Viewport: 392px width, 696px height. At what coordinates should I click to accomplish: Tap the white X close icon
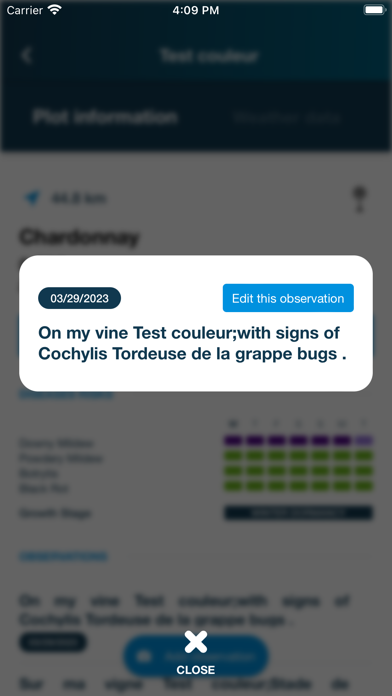pos(196,642)
